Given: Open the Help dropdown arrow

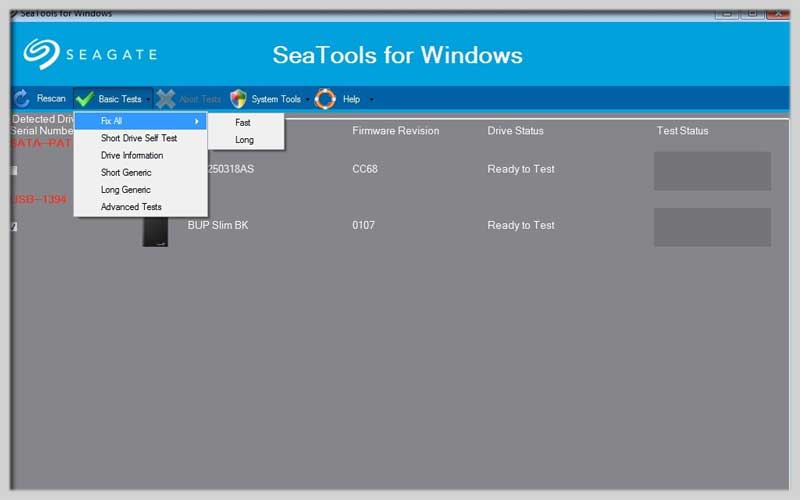Looking at the screenshot, I should [x=371, y=99].
